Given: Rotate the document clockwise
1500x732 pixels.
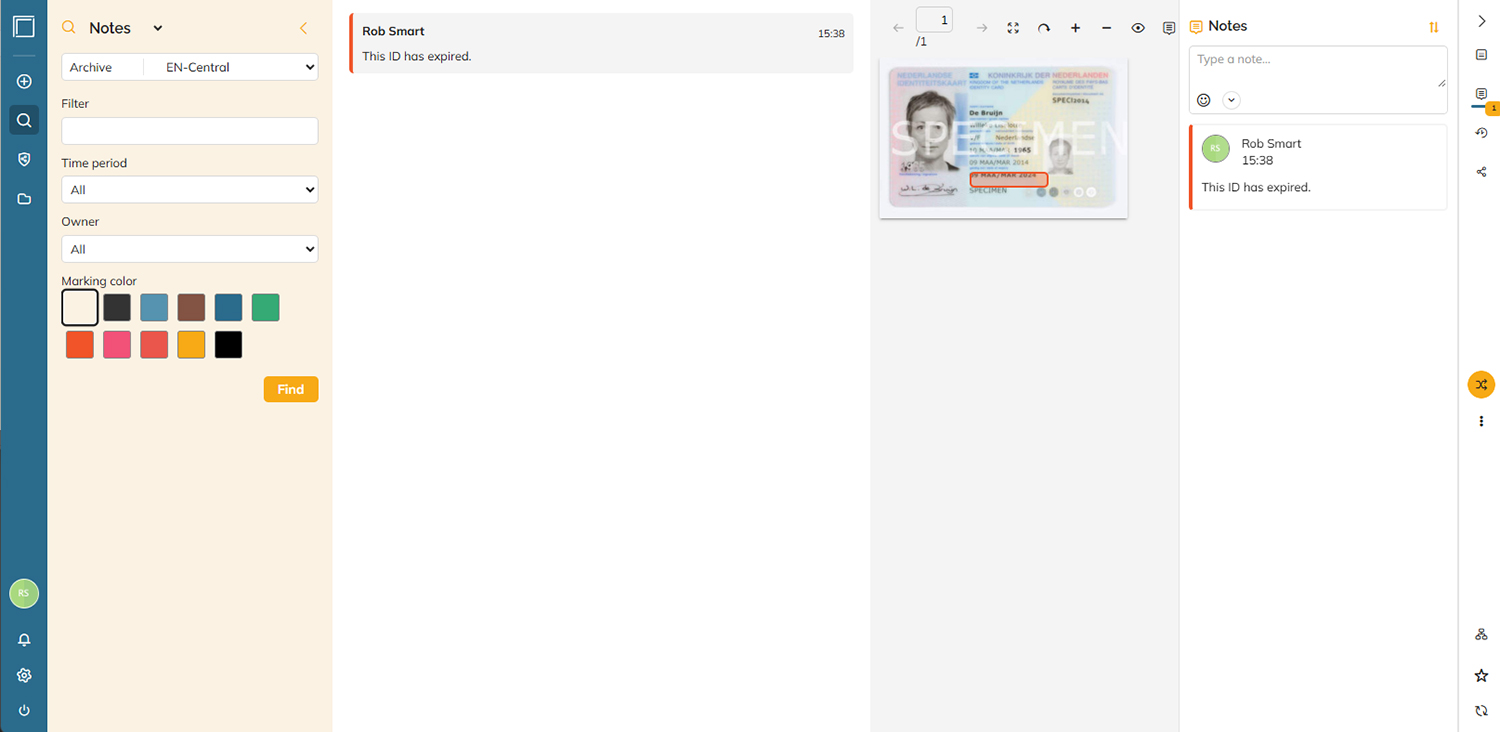Looking at the screenshot, I should [1044, 28].
